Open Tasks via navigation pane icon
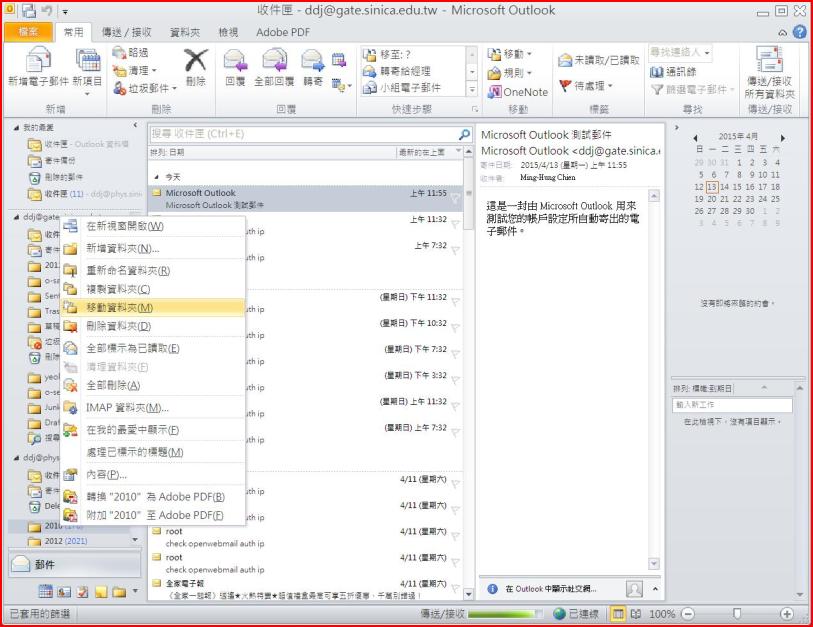813x627 pixels. pos(82,591)
